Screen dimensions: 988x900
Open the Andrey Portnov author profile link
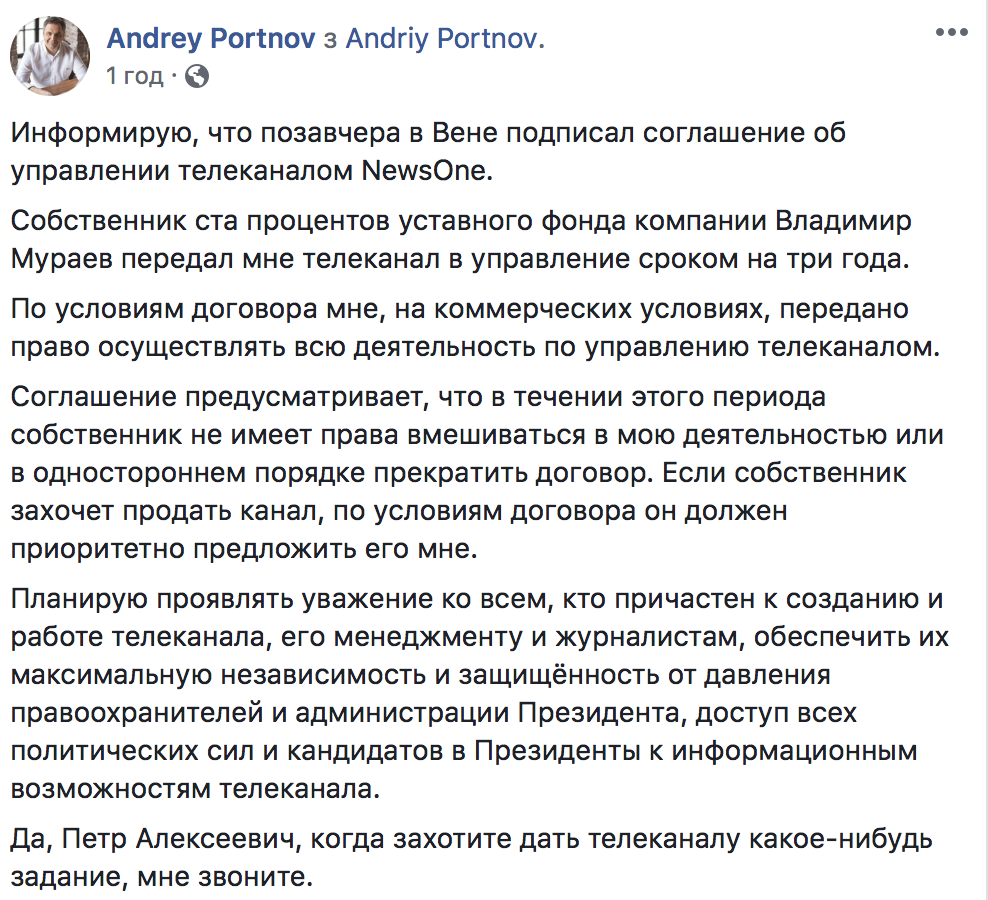tap(210, 38)
